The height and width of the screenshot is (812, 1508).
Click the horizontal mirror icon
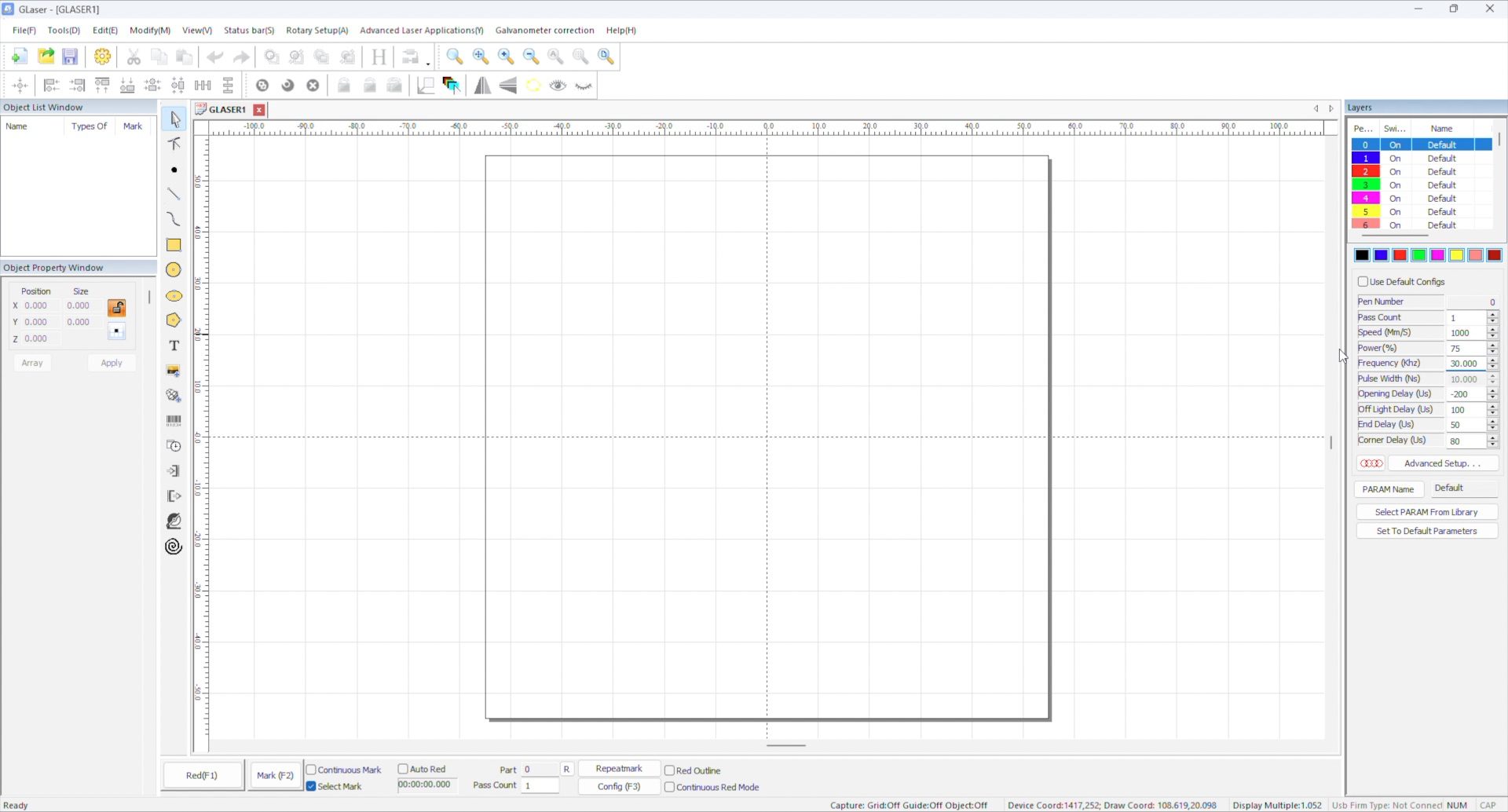(482, 86)
